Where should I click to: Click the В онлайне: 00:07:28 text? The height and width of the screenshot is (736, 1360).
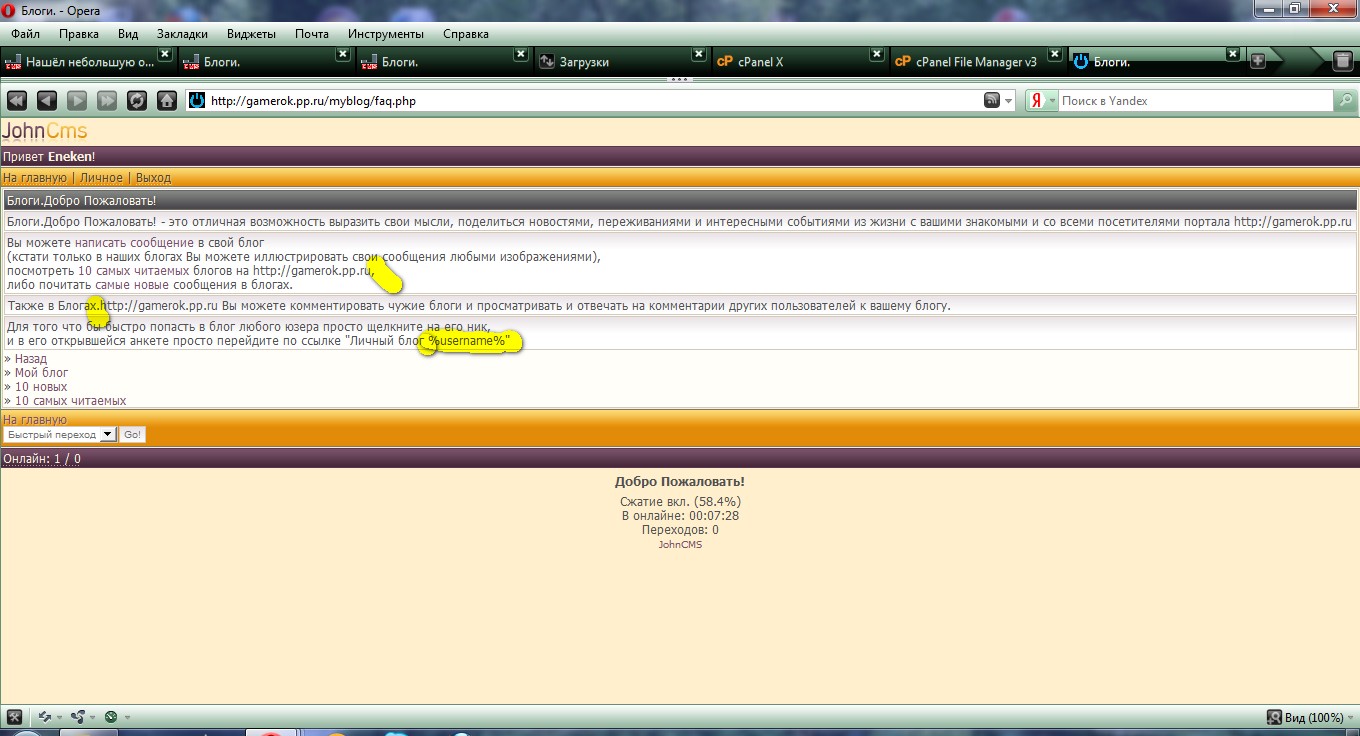click(x=680, y=516)
